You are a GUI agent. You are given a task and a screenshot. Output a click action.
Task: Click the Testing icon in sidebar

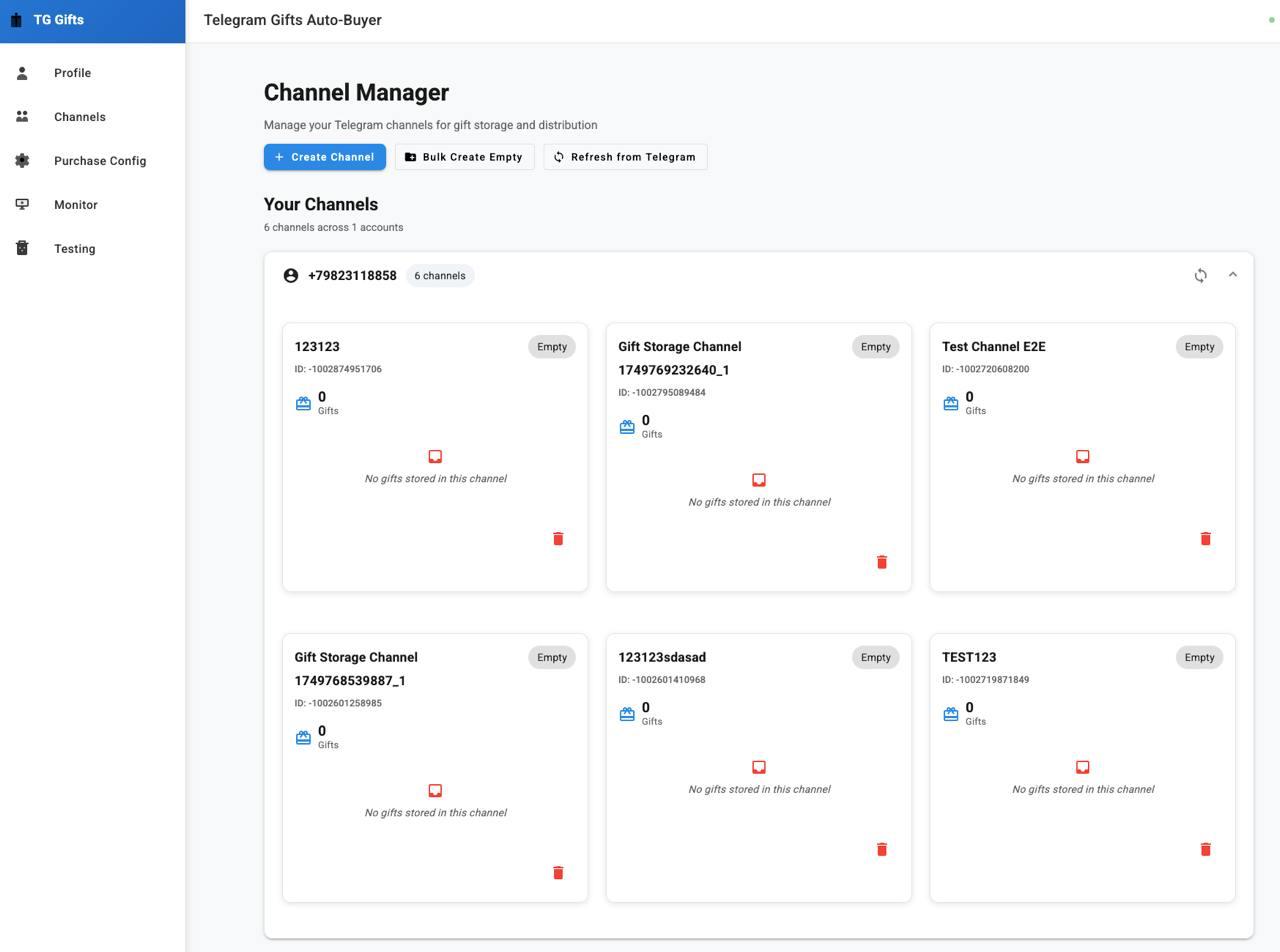tap(22, 249)
